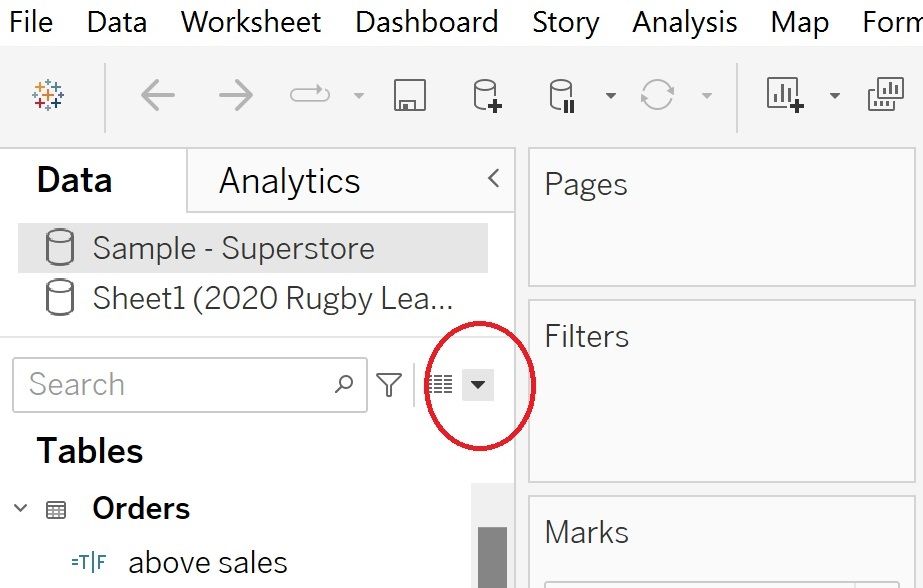Toggle the view data grid icon
Screen dimensions: 923x588
[440, 384]
